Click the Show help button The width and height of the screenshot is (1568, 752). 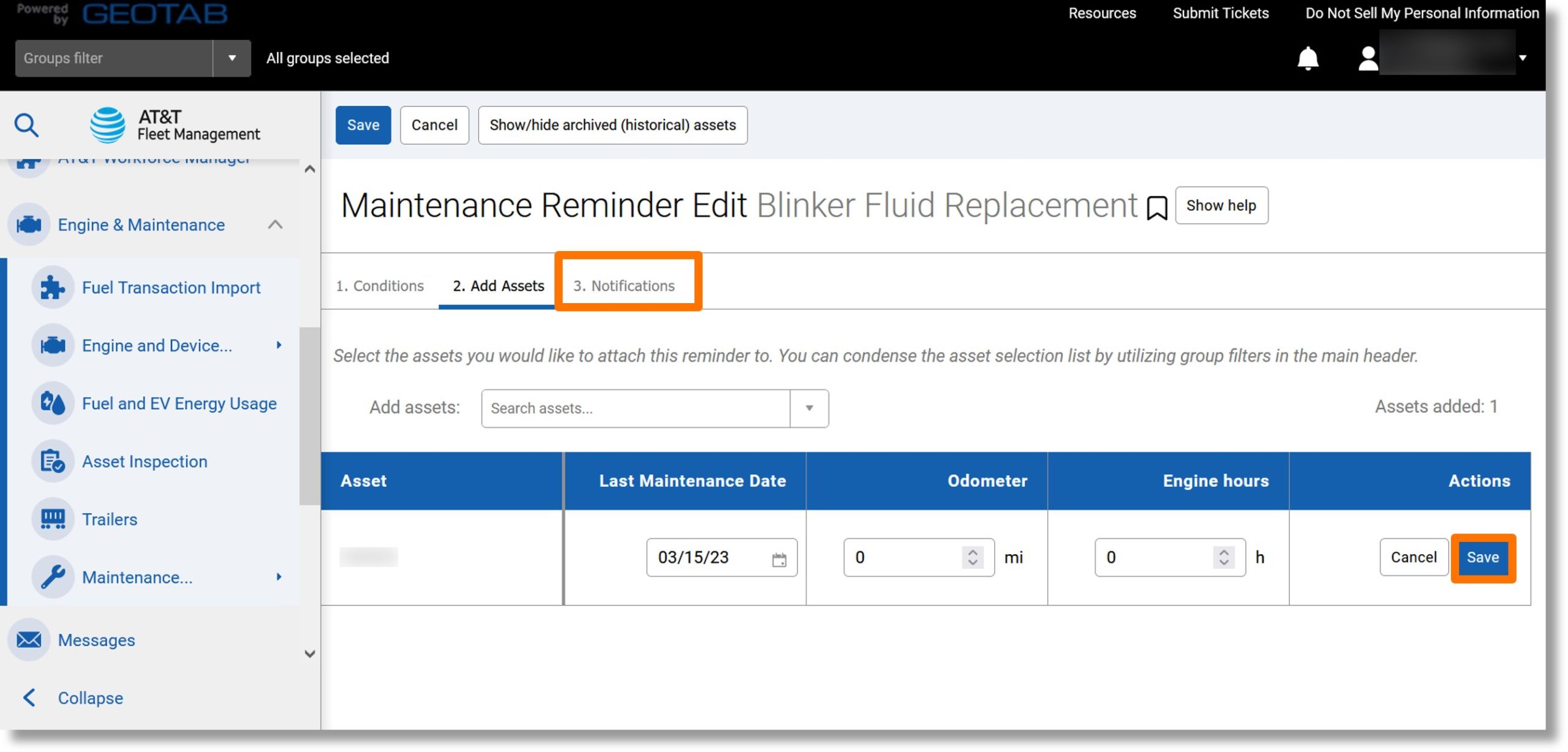pos(1221,205)
